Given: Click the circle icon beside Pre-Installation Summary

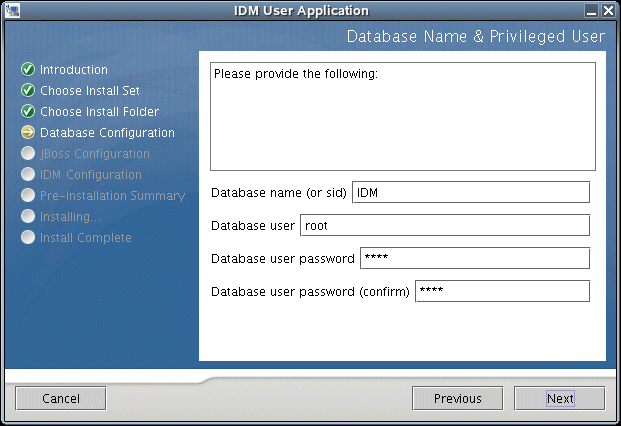Looking at the screenshot, I should pyautogui.click(x=28, y=196).
